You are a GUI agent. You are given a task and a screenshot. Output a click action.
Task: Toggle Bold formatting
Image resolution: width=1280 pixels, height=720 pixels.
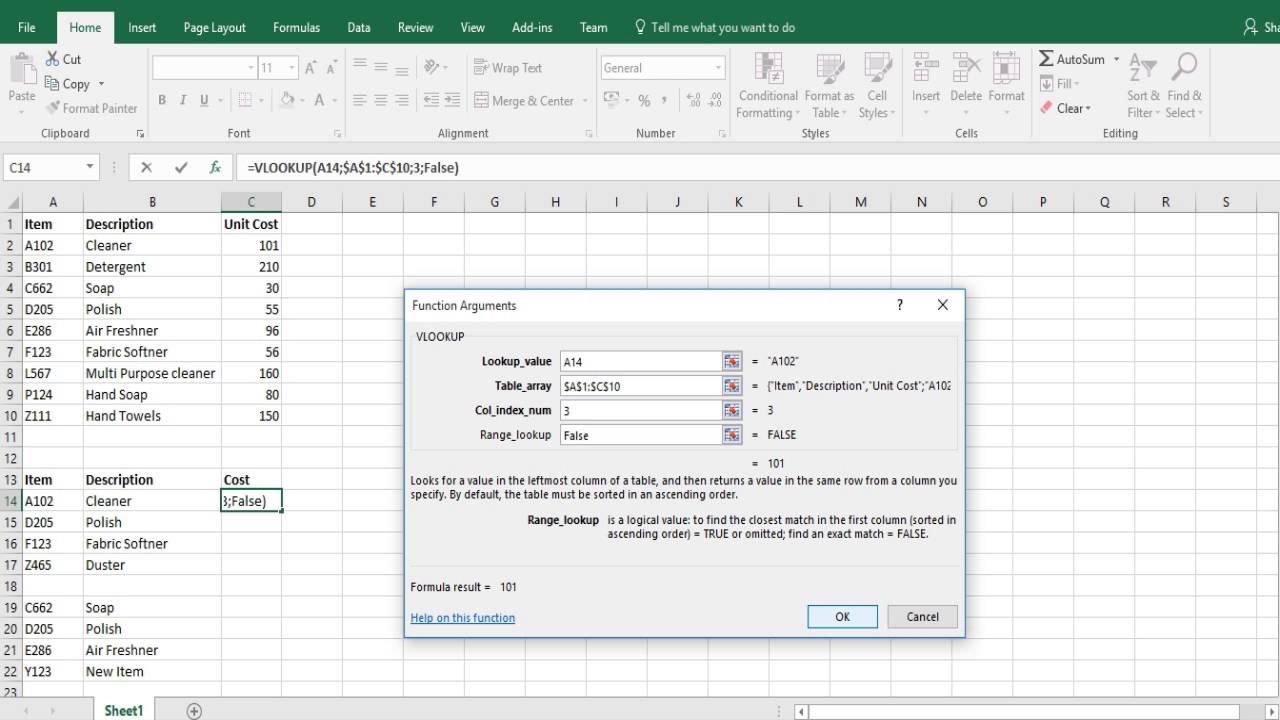click(162, 100)
